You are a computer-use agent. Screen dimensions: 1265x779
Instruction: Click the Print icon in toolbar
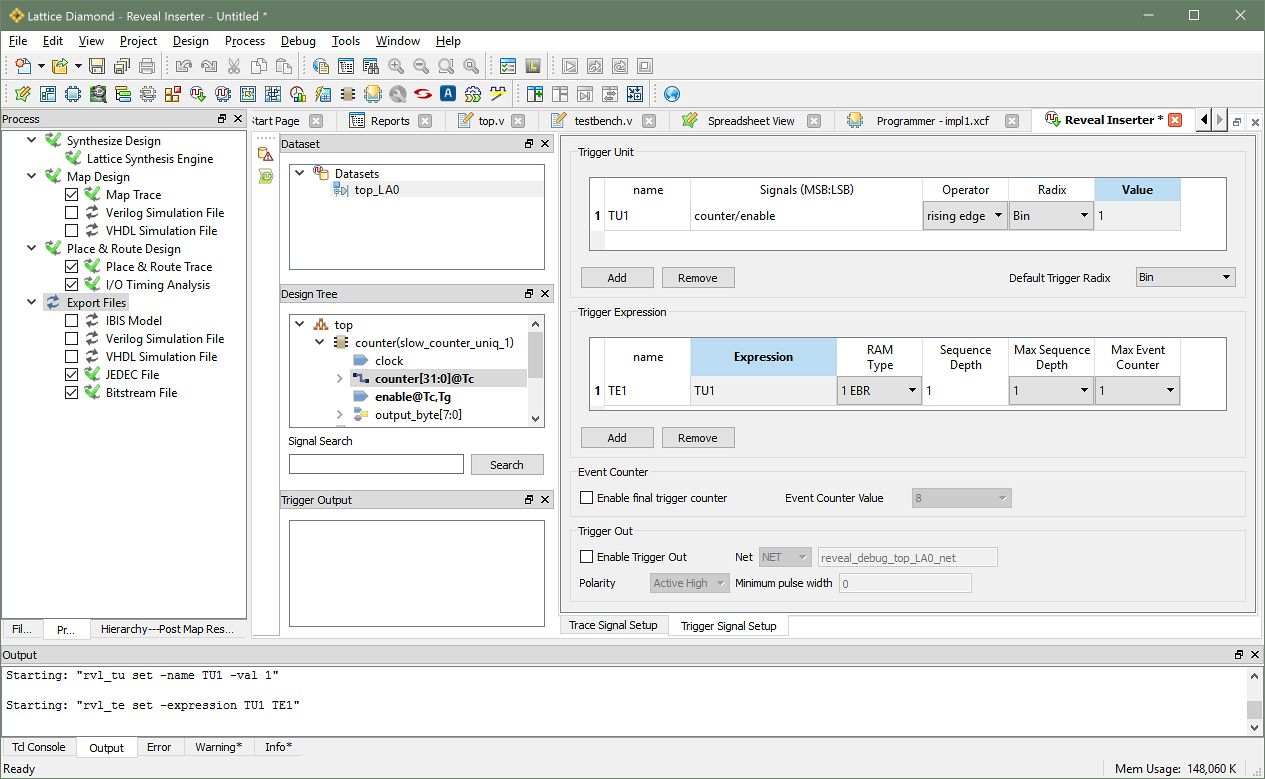pyautogui.click(x=147, y=66)
